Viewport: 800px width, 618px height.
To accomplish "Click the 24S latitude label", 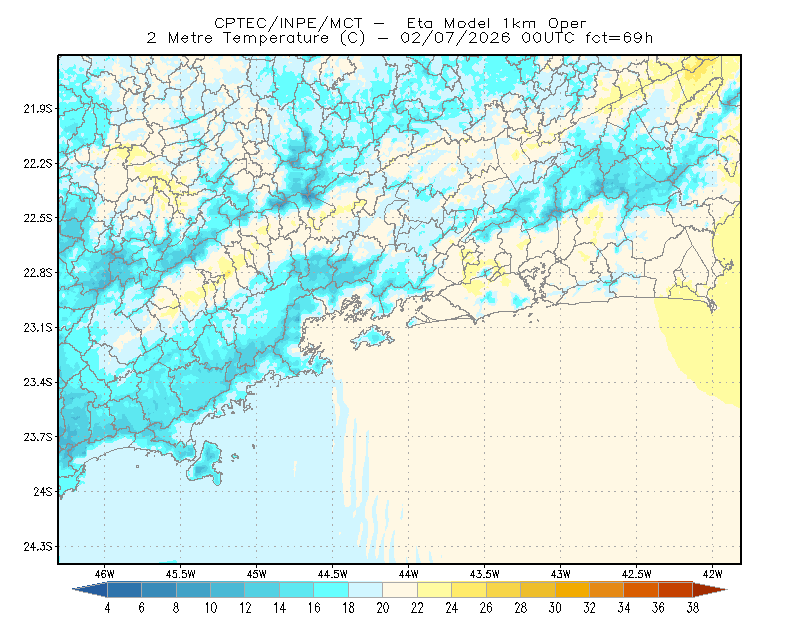I will coord(43,491).
